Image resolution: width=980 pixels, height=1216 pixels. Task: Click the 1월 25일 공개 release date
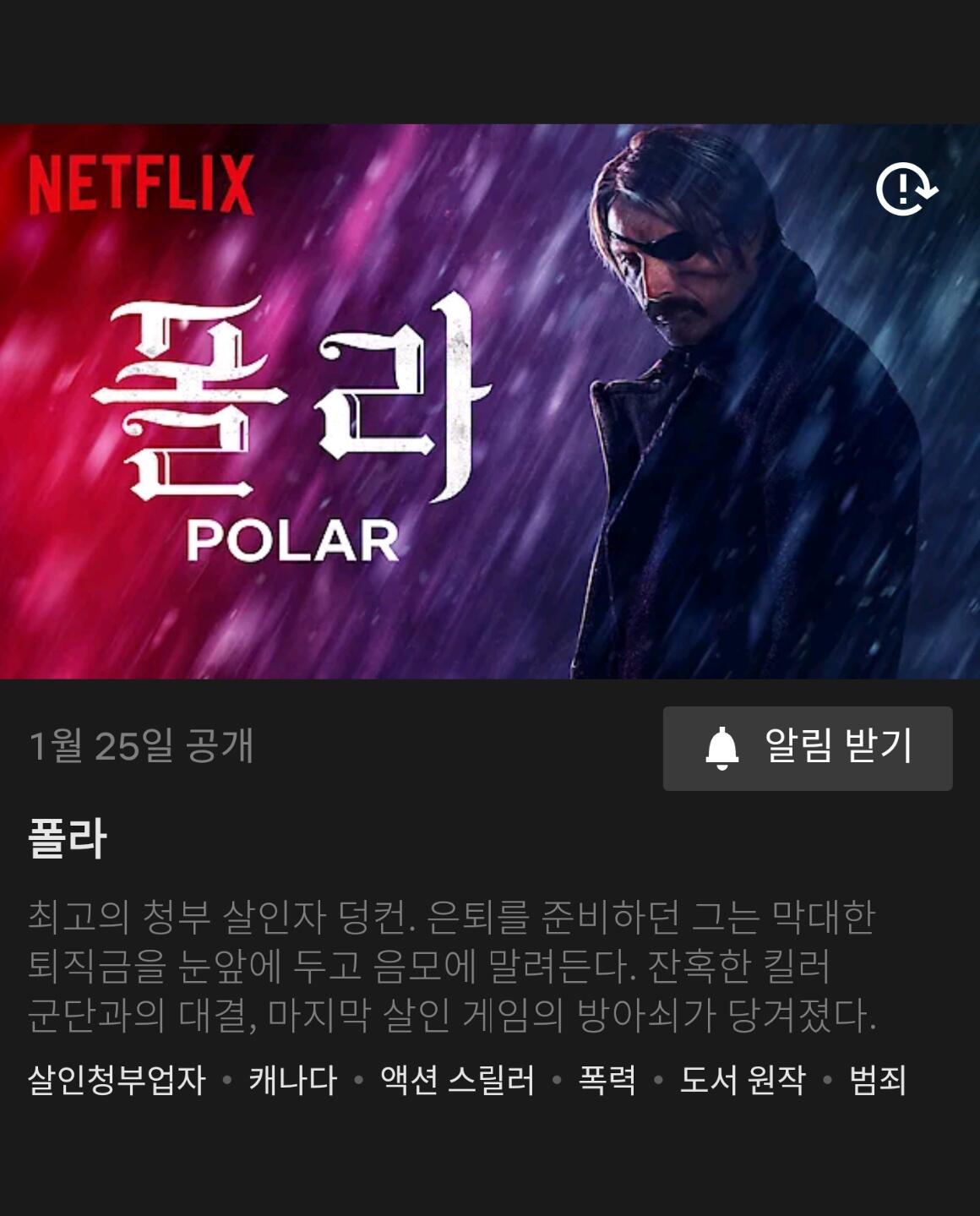point(141,745)
